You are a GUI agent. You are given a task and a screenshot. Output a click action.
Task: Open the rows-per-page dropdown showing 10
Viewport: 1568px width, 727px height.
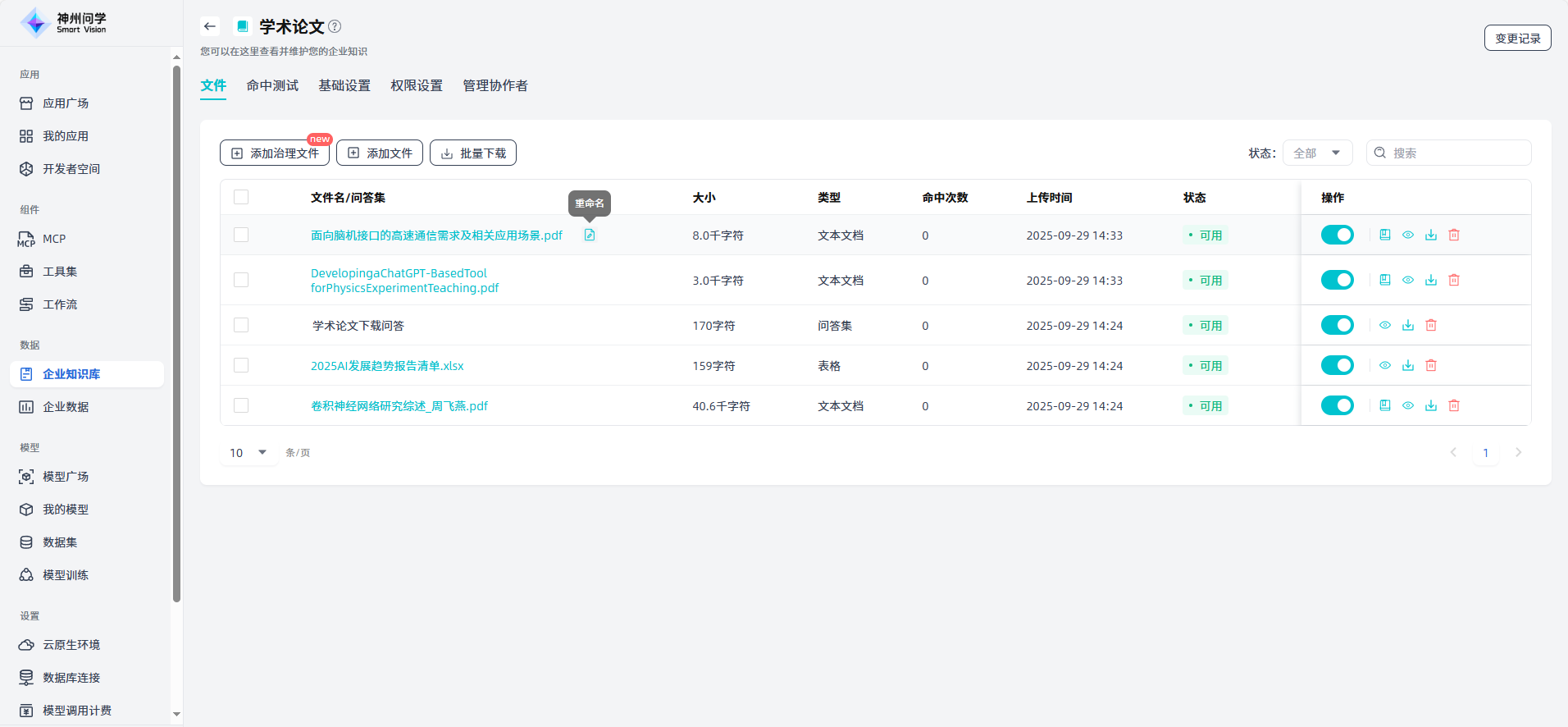point(248,453)
